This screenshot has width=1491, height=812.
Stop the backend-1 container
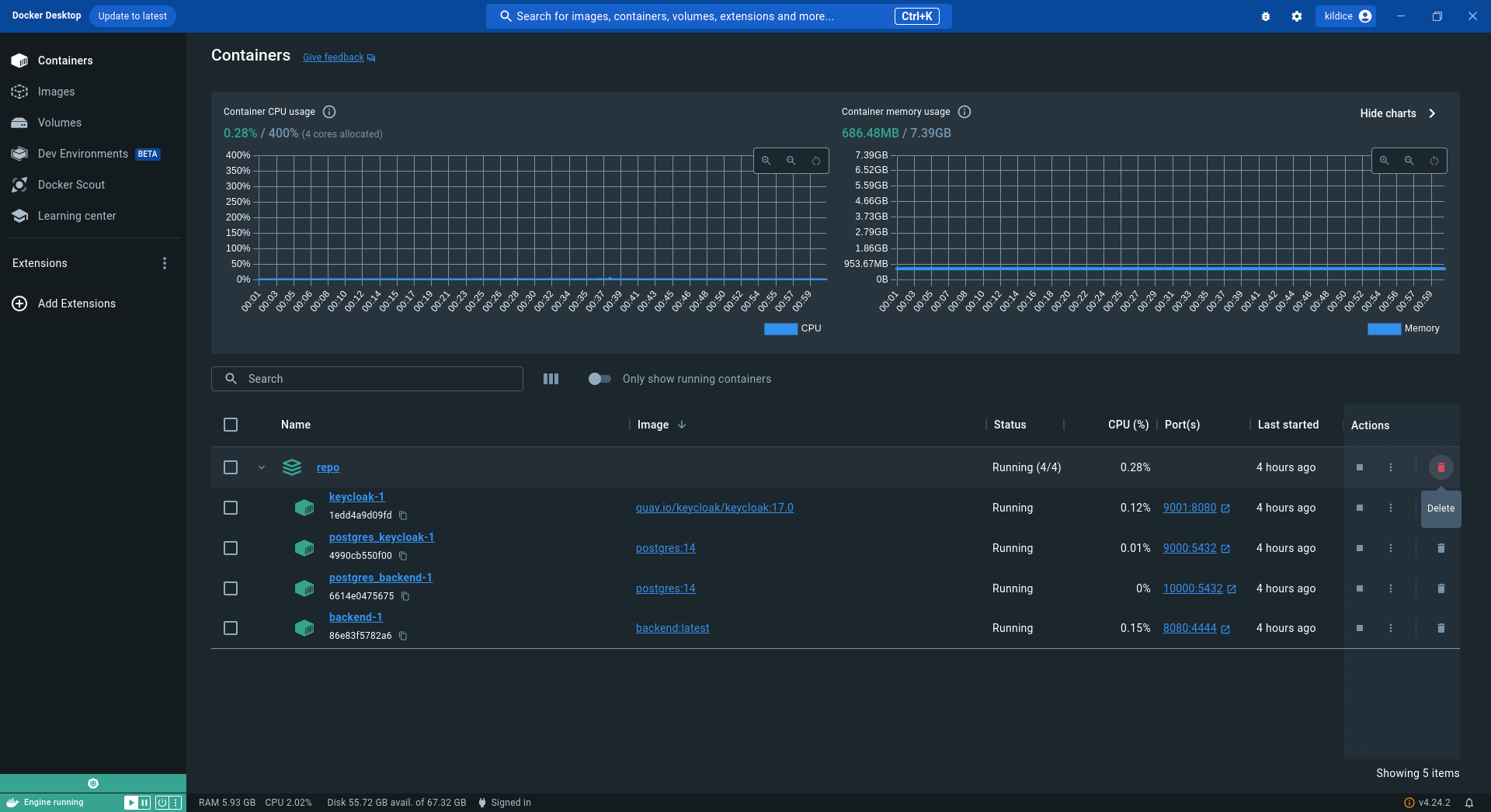coord(1360,628)
